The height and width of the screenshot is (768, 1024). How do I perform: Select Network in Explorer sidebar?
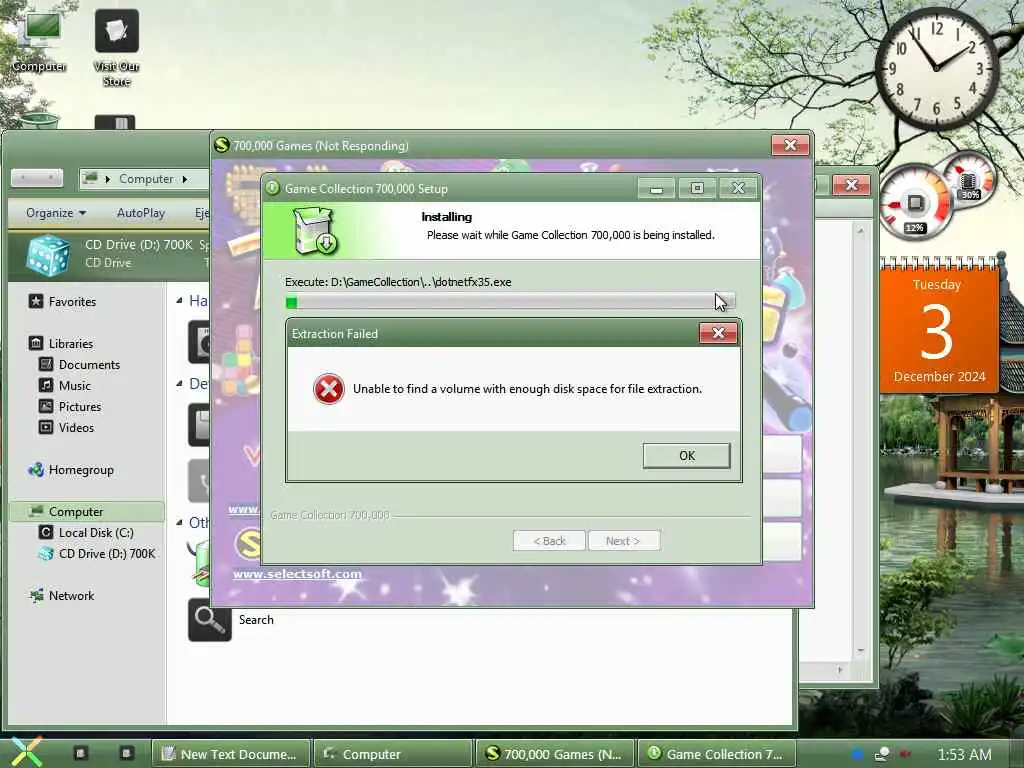tap(71, 596)
